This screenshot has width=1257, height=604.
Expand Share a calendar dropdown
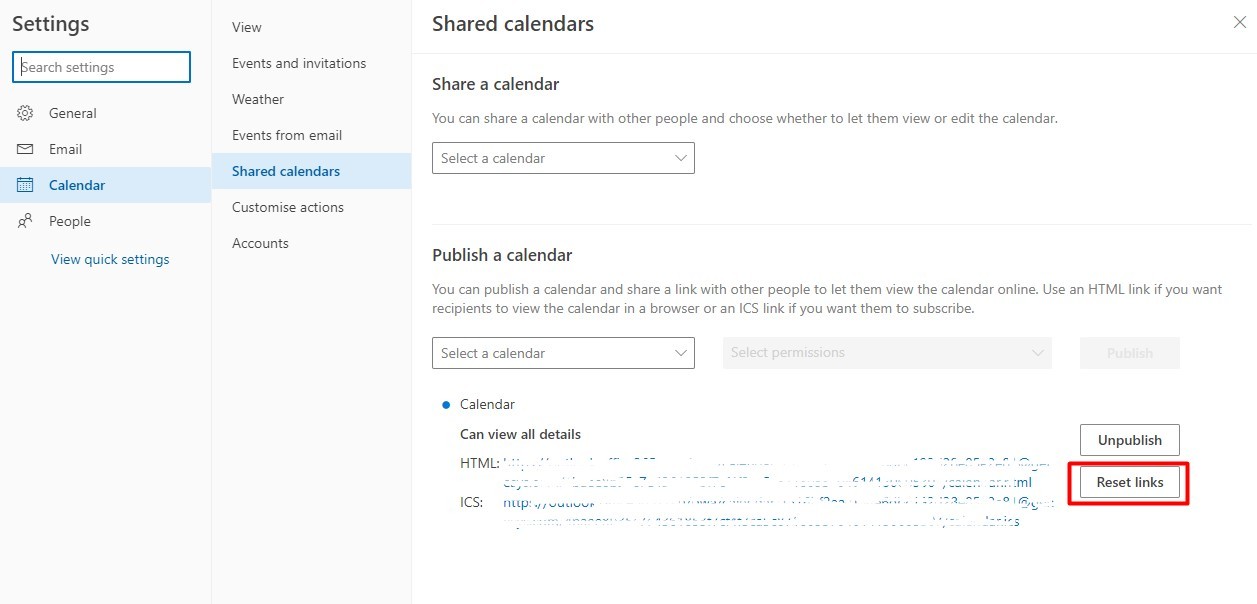click(563, 158)
